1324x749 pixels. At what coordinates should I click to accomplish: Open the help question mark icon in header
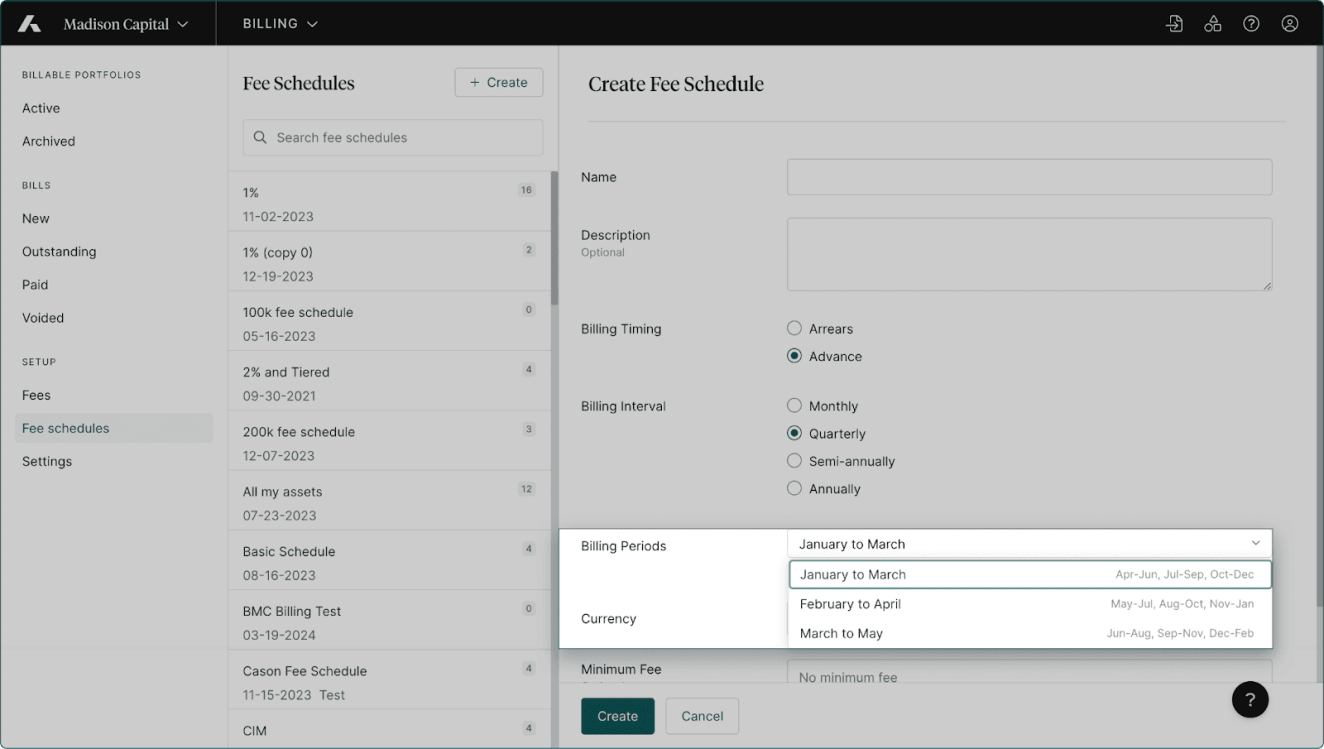coord(1251,24)
